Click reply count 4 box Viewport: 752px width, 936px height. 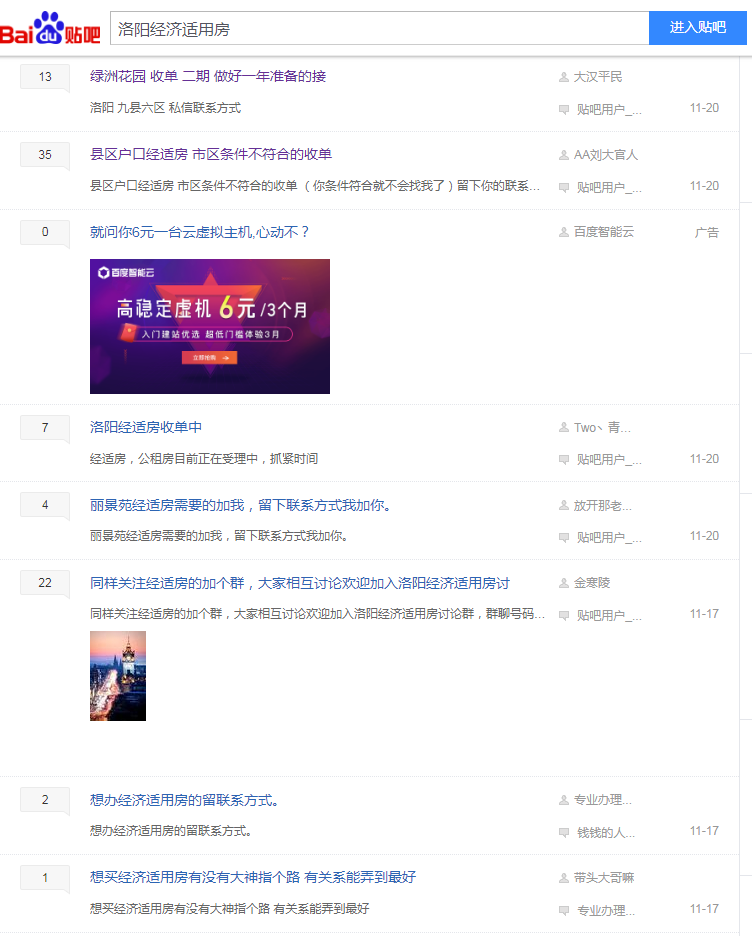45,505
